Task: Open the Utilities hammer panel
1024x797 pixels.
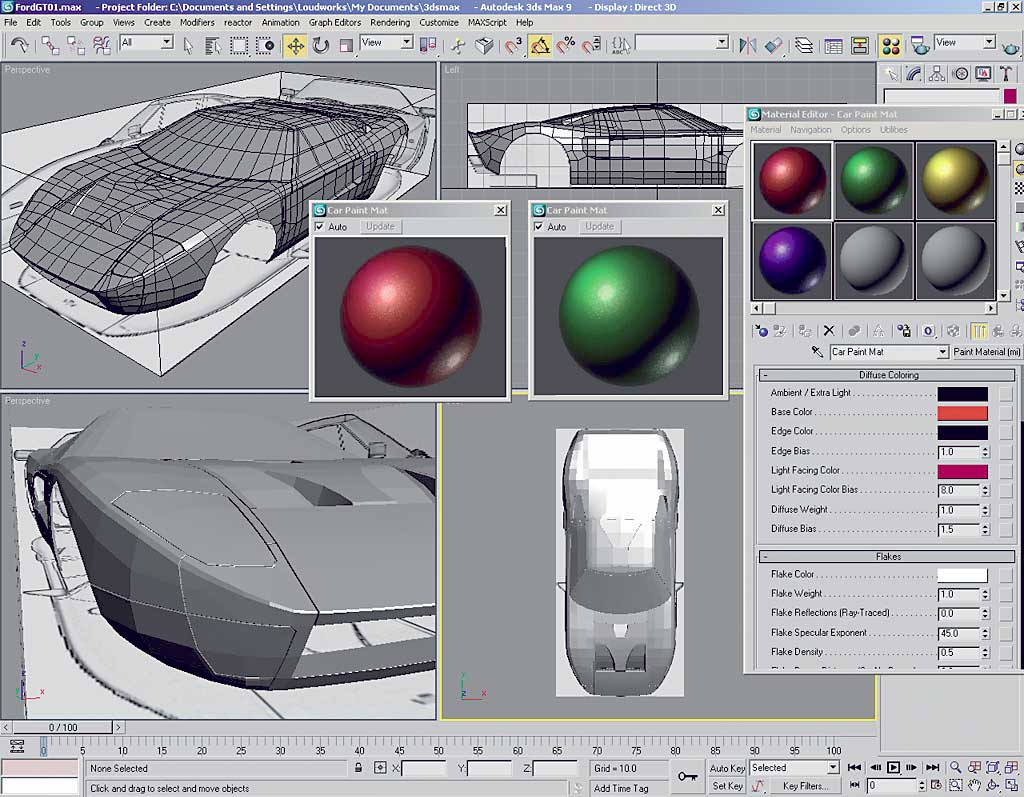Action: 1006,74
